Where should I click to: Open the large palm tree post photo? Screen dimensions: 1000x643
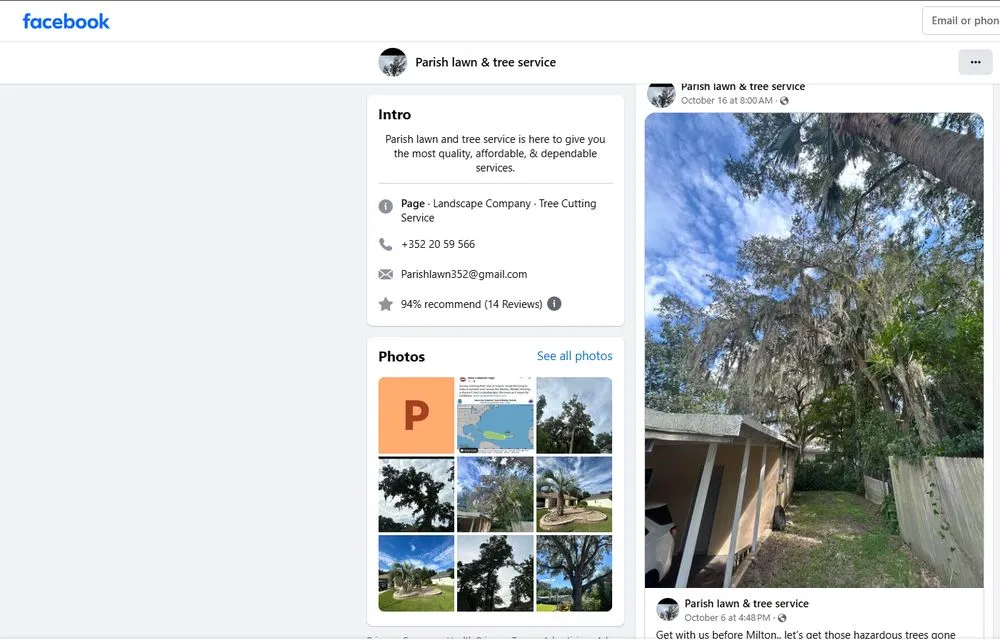814,350
